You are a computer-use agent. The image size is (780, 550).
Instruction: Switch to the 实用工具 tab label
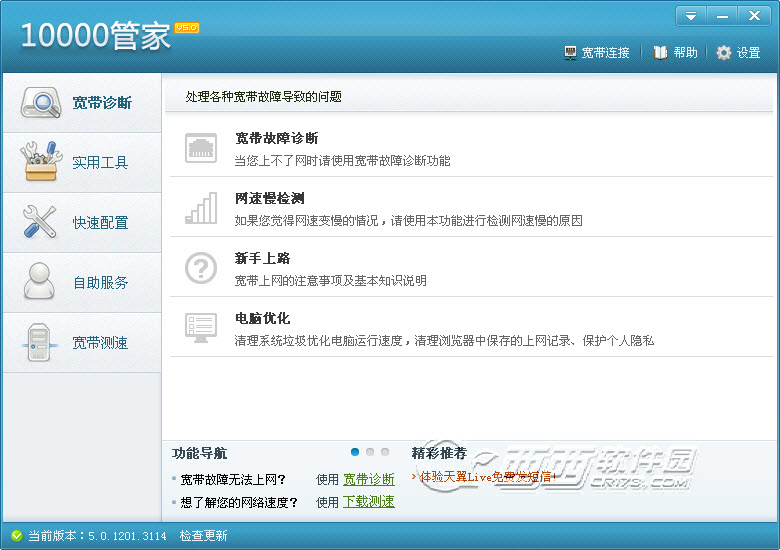(100, 163)
